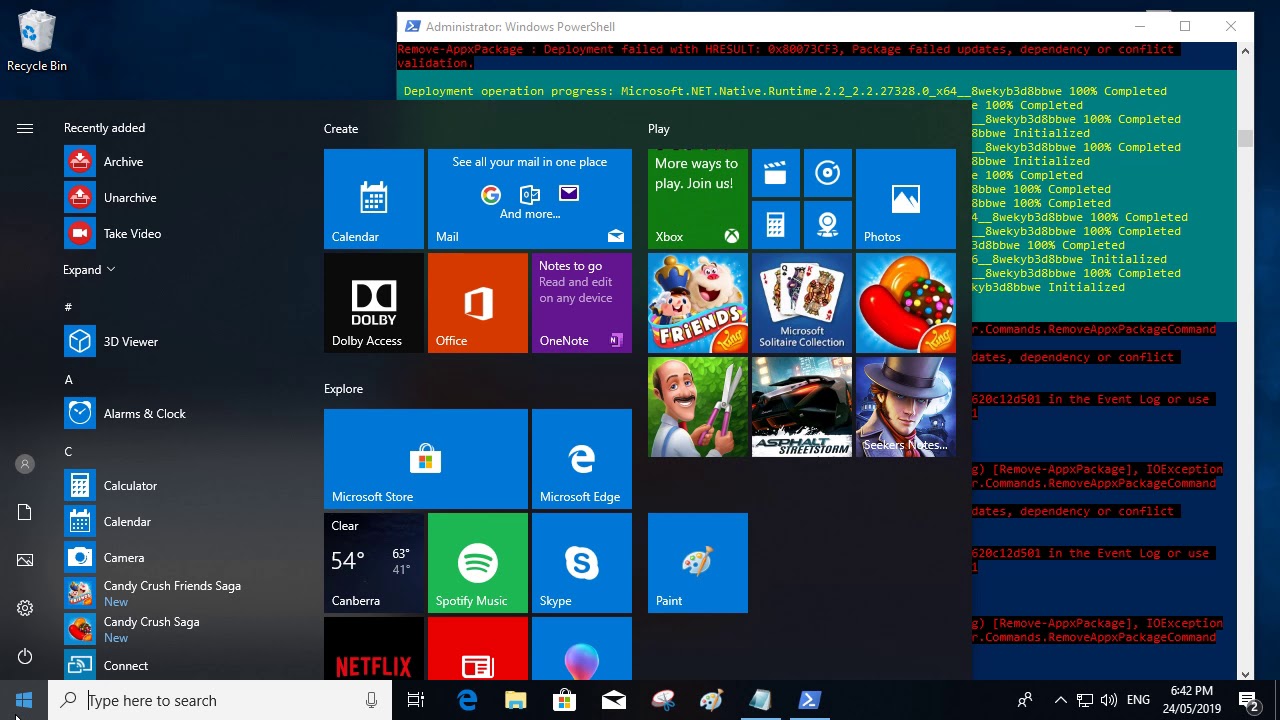Open the Skype tile
This screenshot has height=720, width=1280.
pos(582,563)
